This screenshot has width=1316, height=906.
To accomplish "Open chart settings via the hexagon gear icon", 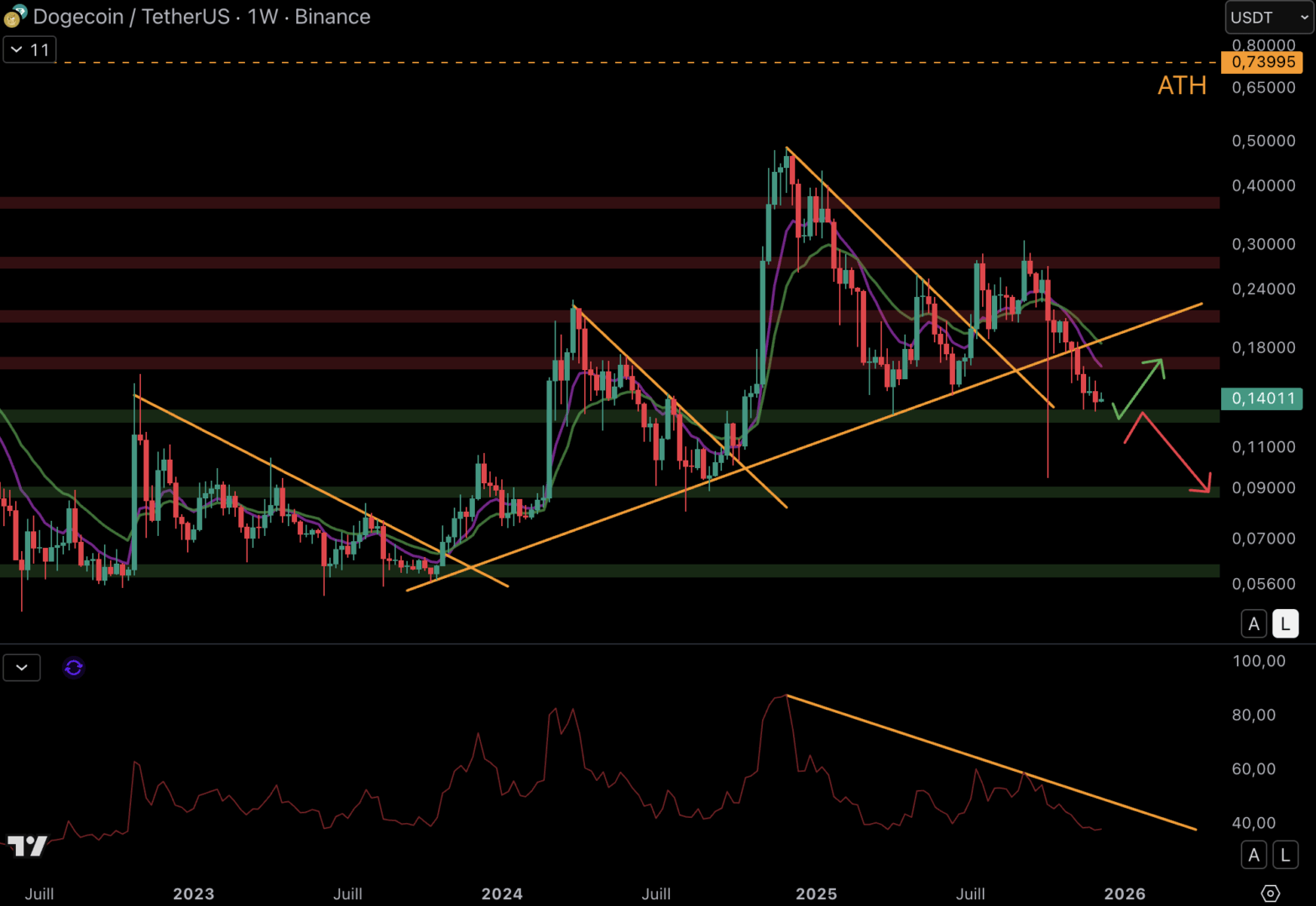I will coord(1270,893).
